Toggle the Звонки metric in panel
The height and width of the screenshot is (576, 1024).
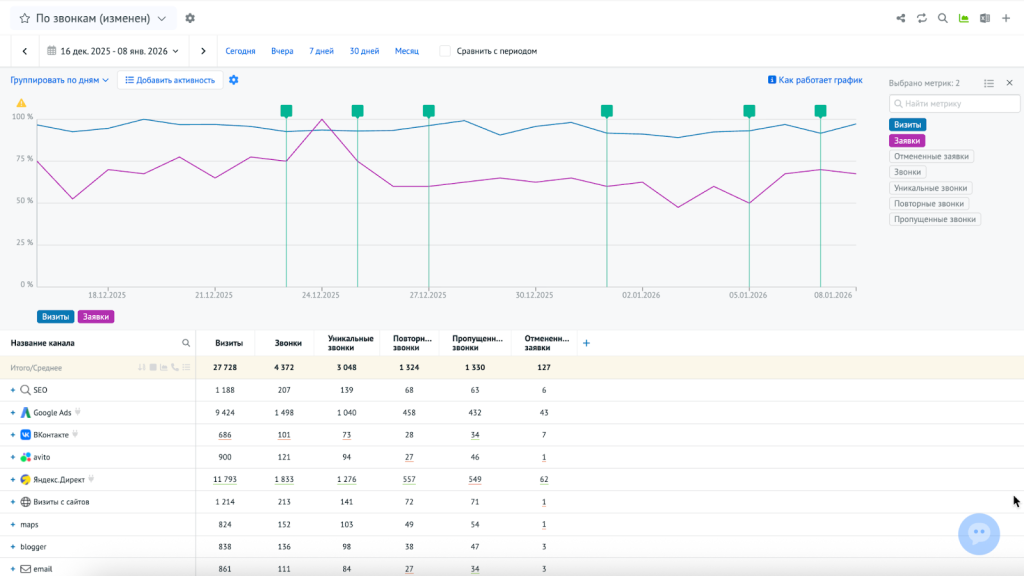pyautogui.click(x=907, y=172)
